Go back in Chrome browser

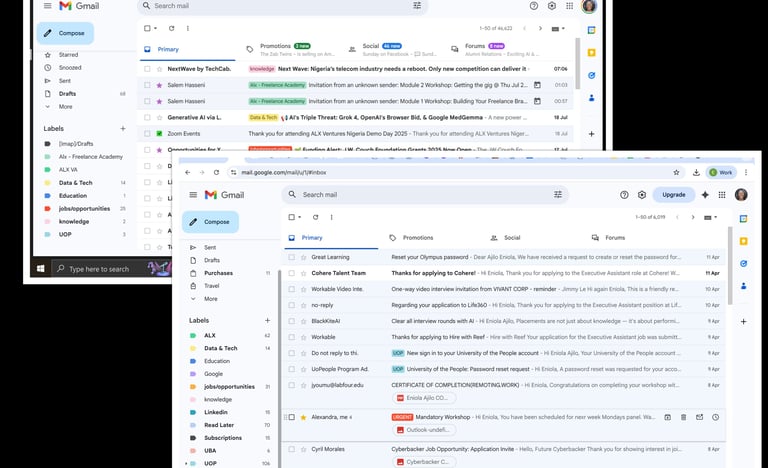[188, 172]
